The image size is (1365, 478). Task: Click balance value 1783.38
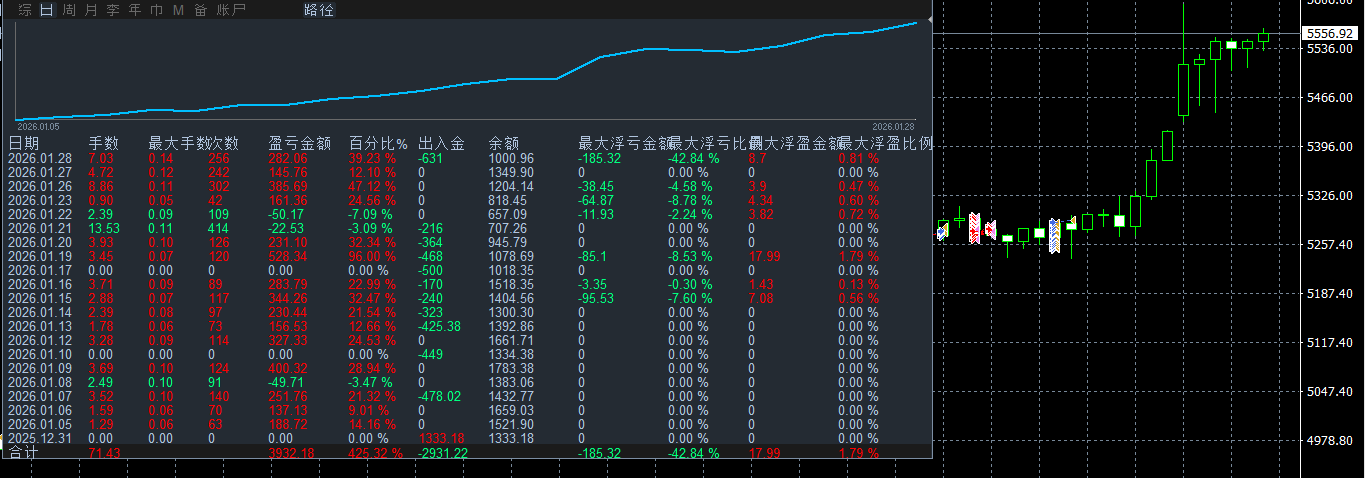tap(511, 368)
